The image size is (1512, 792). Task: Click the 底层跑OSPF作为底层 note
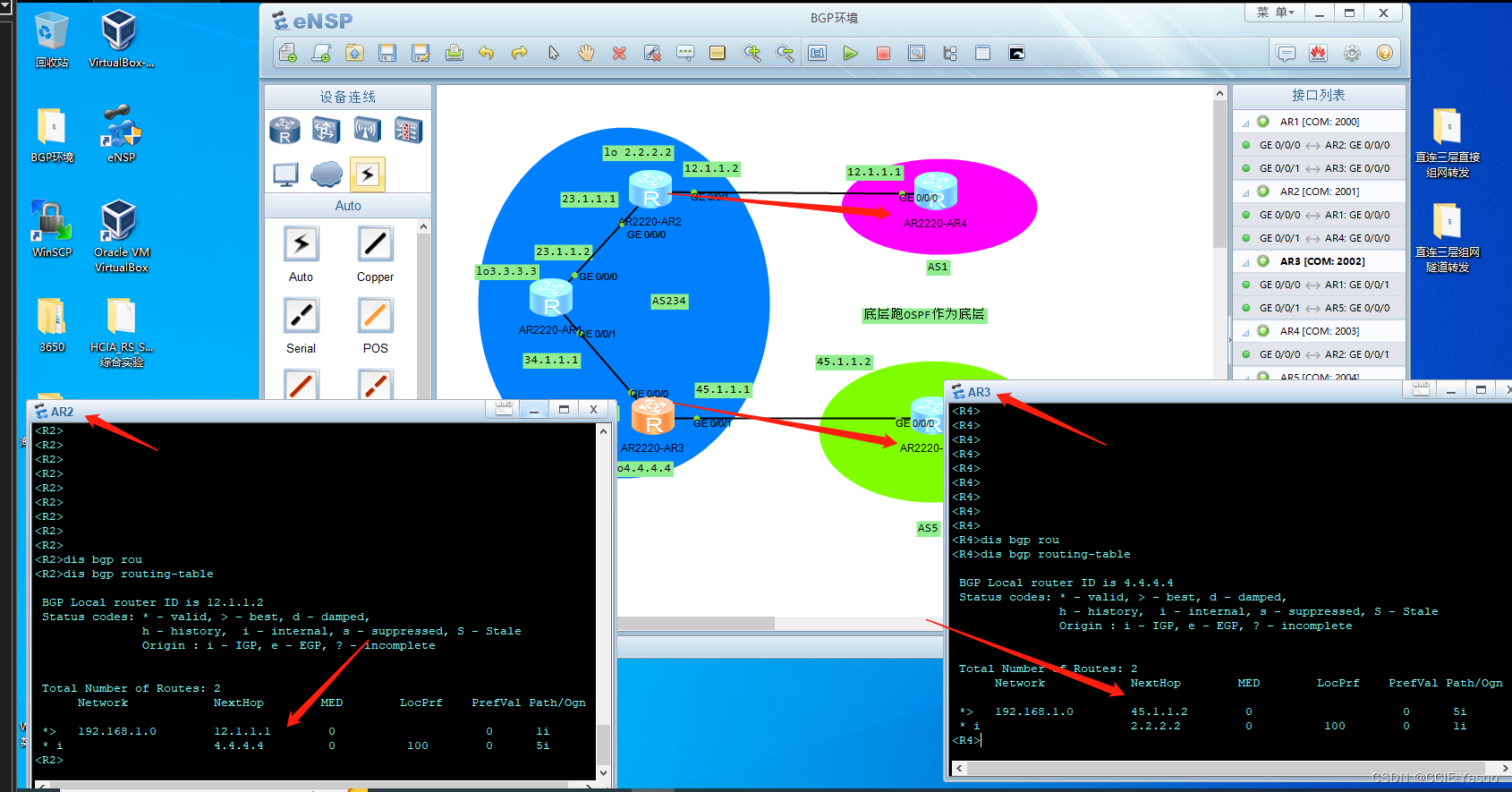tap(924, 314)
